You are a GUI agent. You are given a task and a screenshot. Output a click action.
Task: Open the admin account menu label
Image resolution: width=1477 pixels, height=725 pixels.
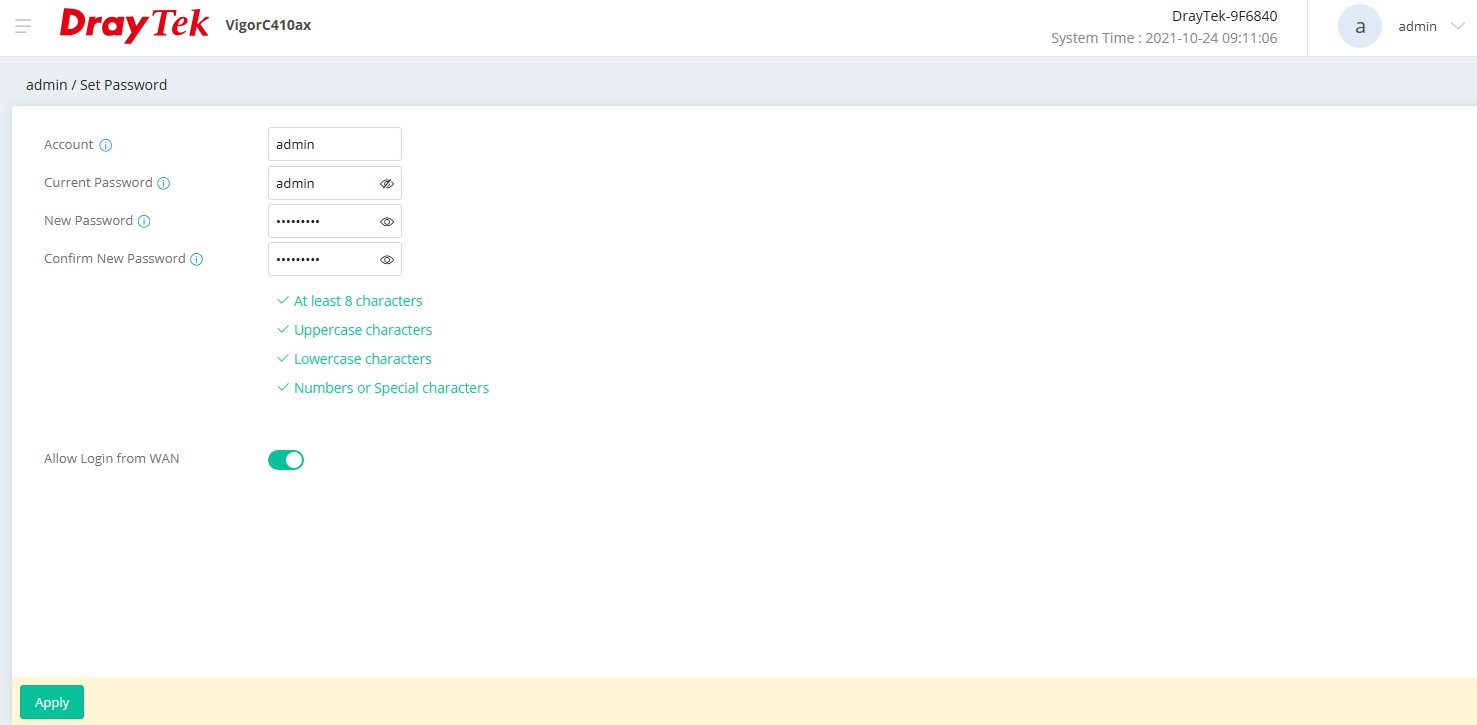tap(1417, 27)
